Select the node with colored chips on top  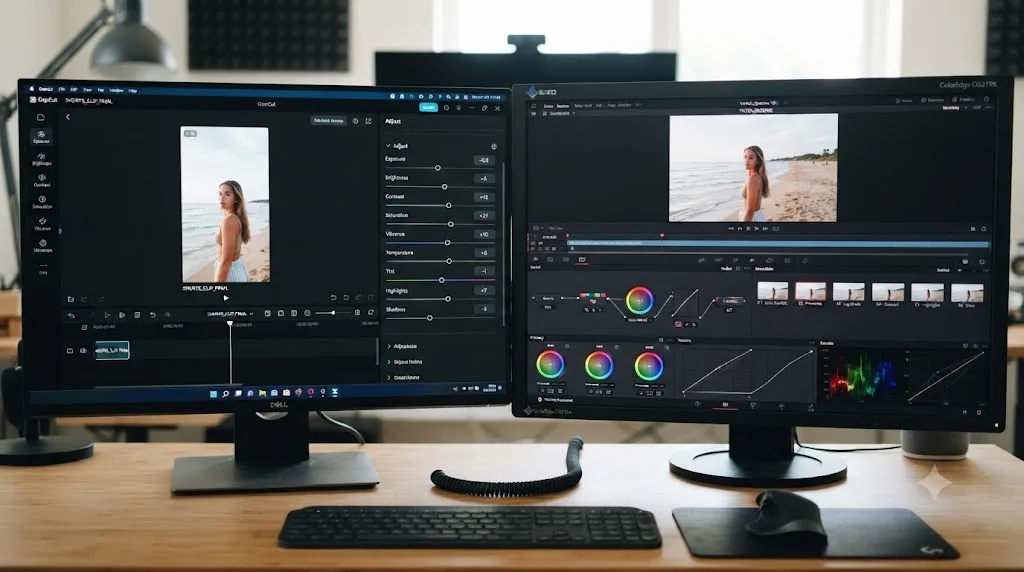tap(592, 299)
